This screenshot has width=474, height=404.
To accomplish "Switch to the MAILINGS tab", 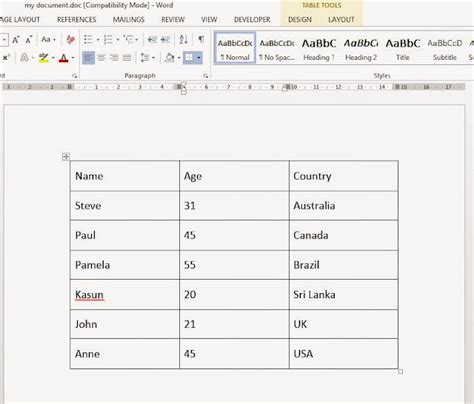I will (x=129, y=20).
